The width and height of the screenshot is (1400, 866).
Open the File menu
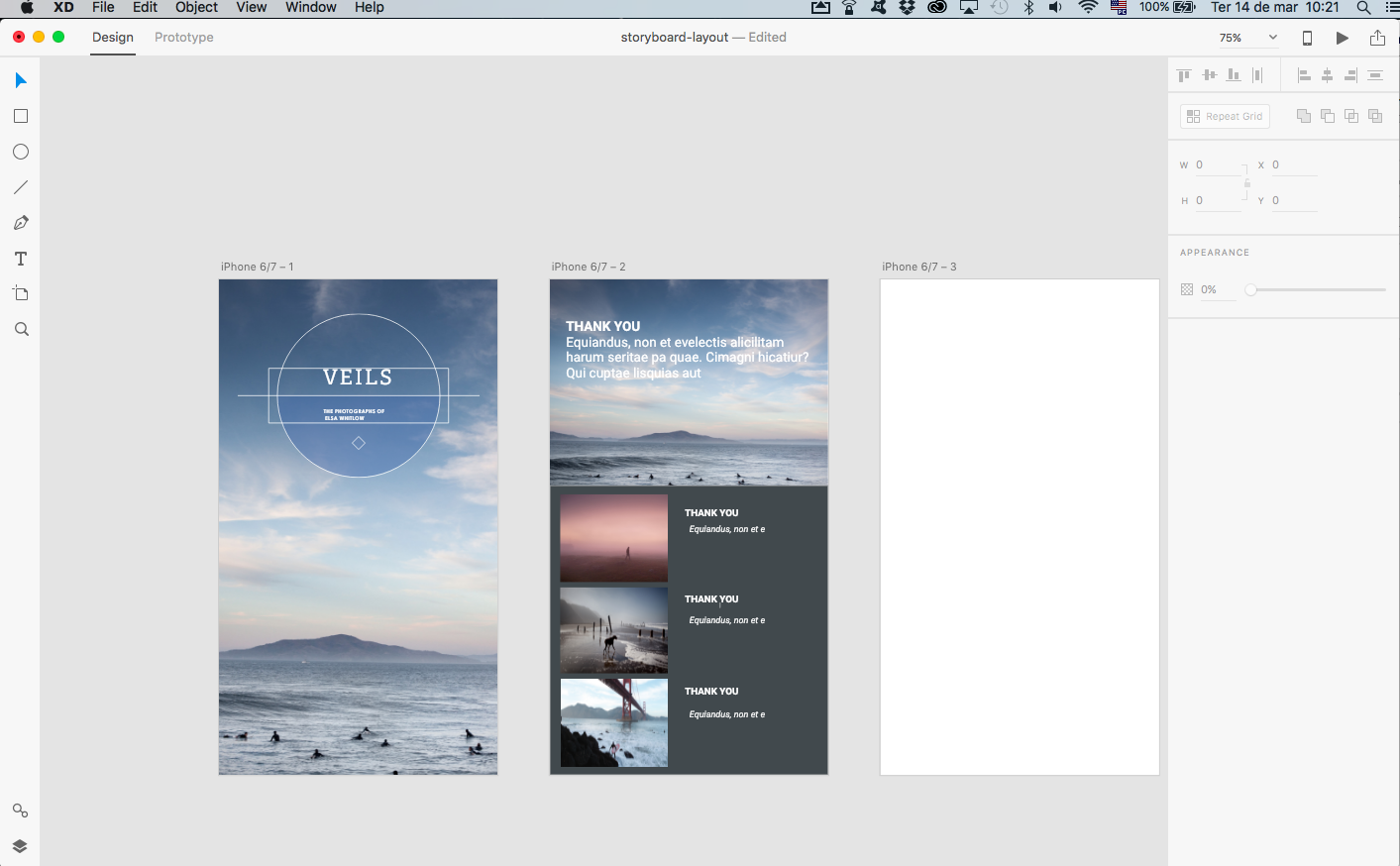[103, 8]
